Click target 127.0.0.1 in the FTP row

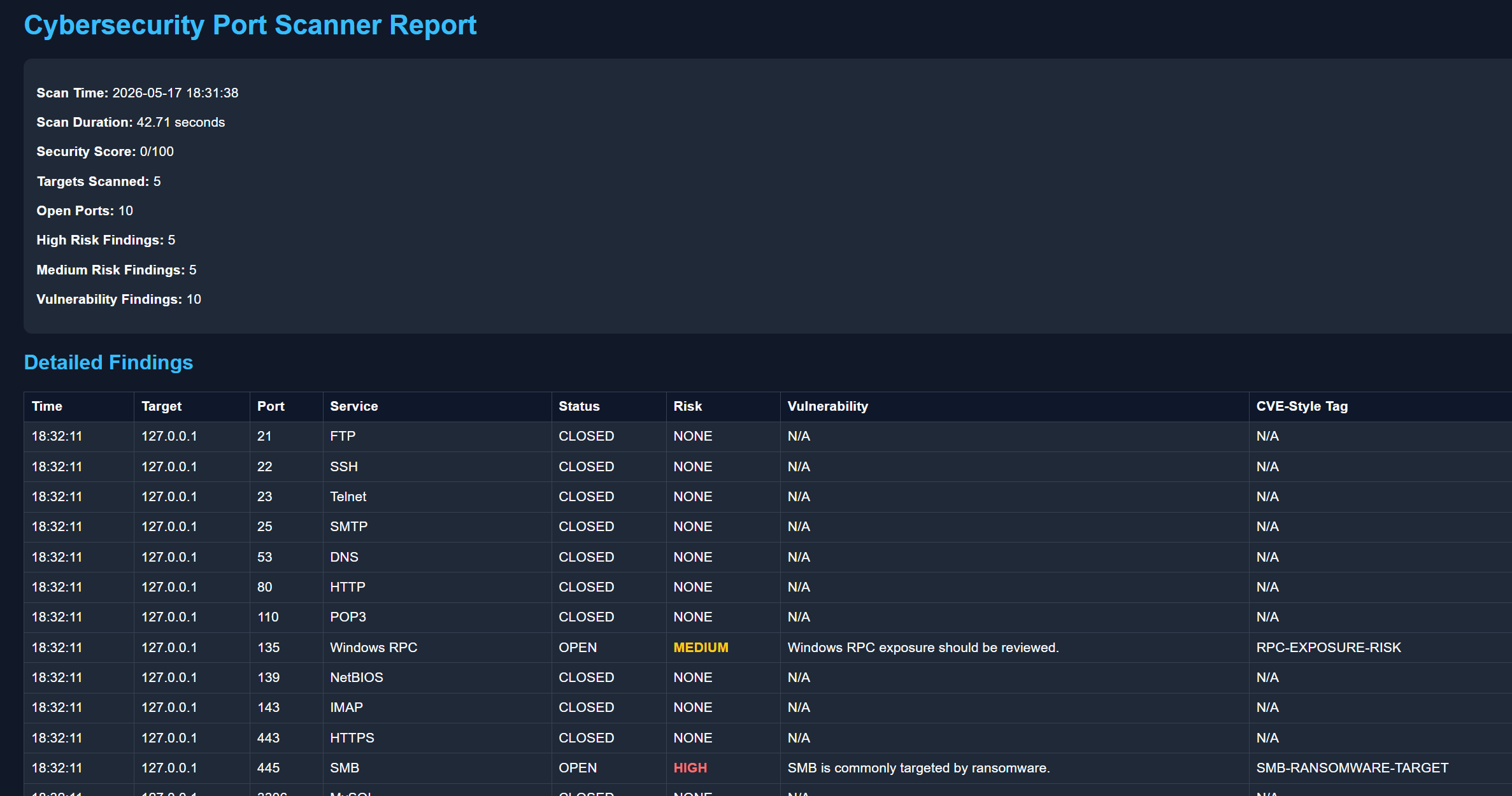coord(169,436)
